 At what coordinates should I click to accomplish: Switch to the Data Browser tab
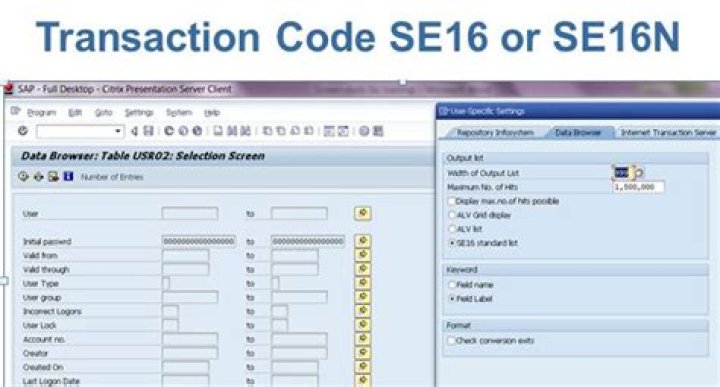[578, 133]
